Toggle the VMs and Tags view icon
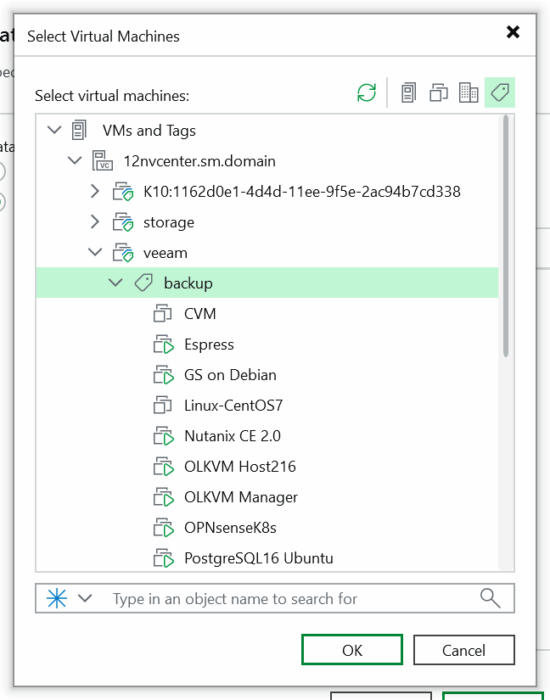The width and height of the screenshot is (550, 700). pyautogui.click(x=500, y=93)
